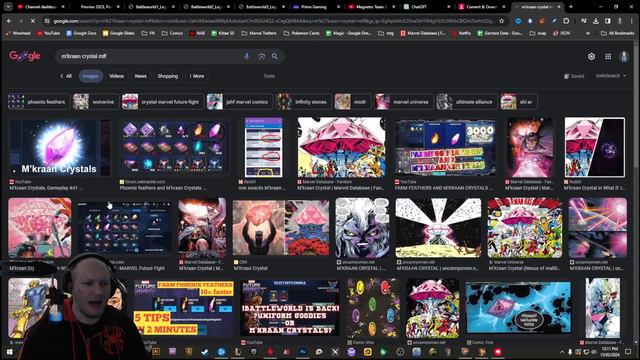Click the magnifier search icon in search box
Viewport: 640px width, 360px height.
pos(275,56)
